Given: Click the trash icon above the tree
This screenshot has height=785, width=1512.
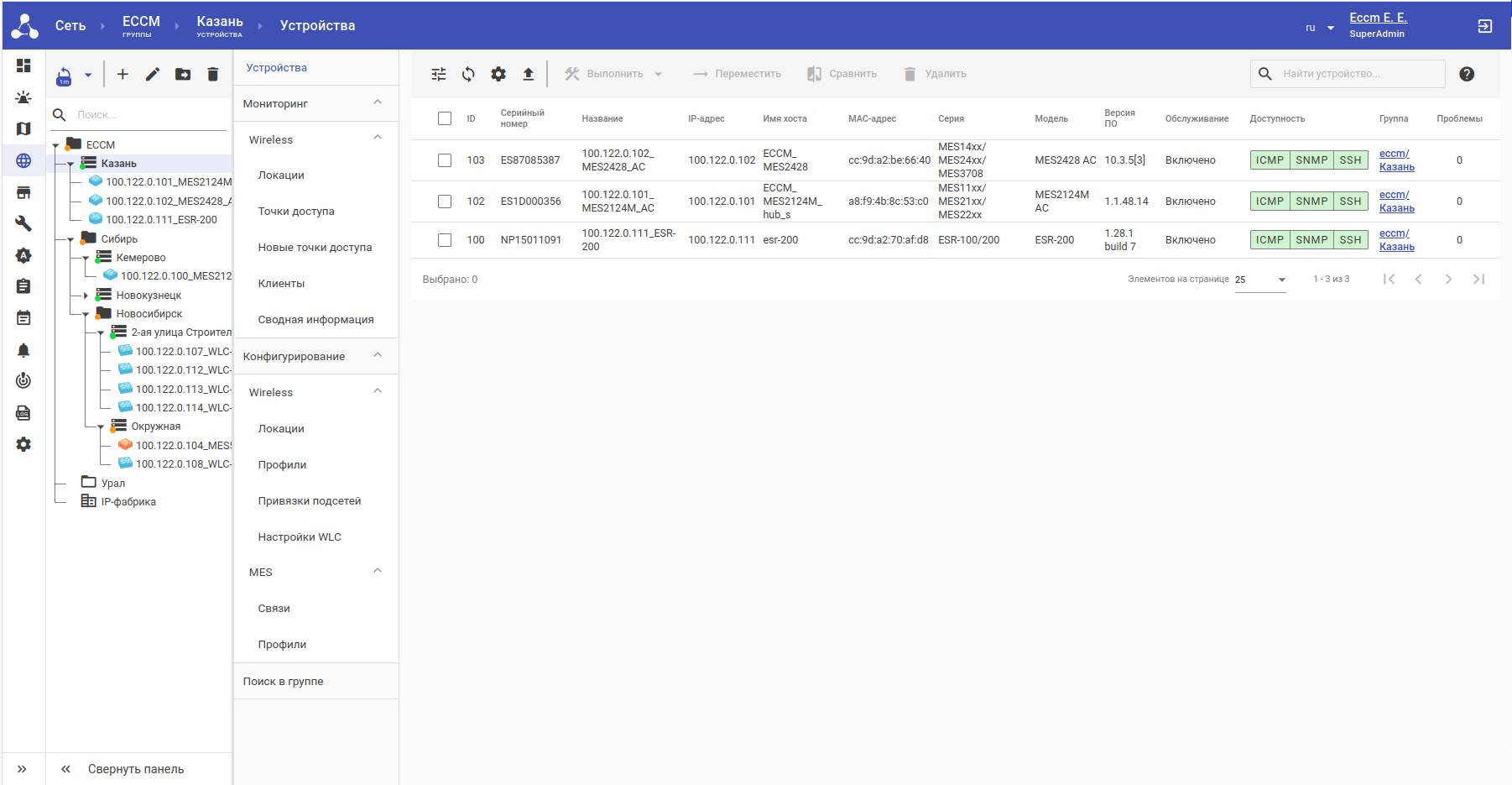Looking at the screenshot, I should pyautogui.click(x=213, y=74).
